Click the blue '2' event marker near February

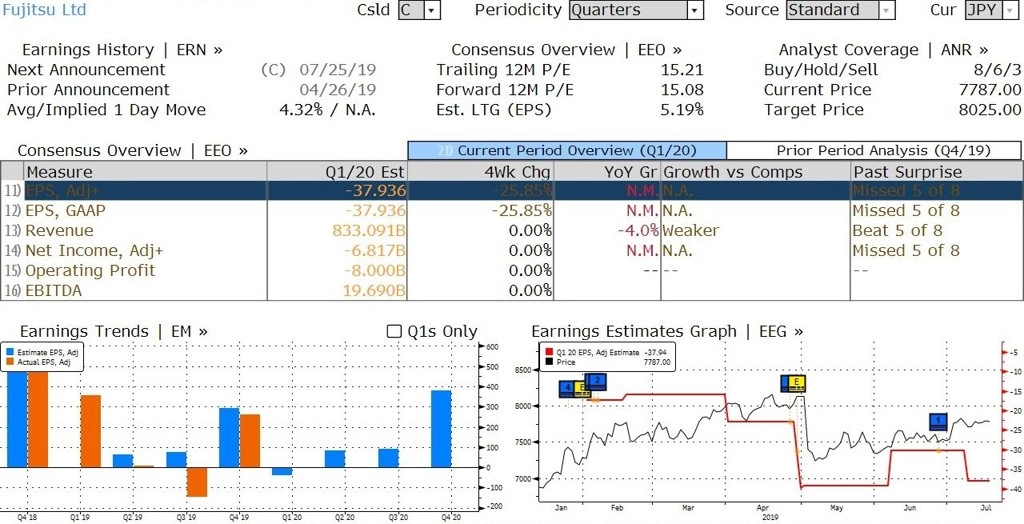(x=596, y=380)
